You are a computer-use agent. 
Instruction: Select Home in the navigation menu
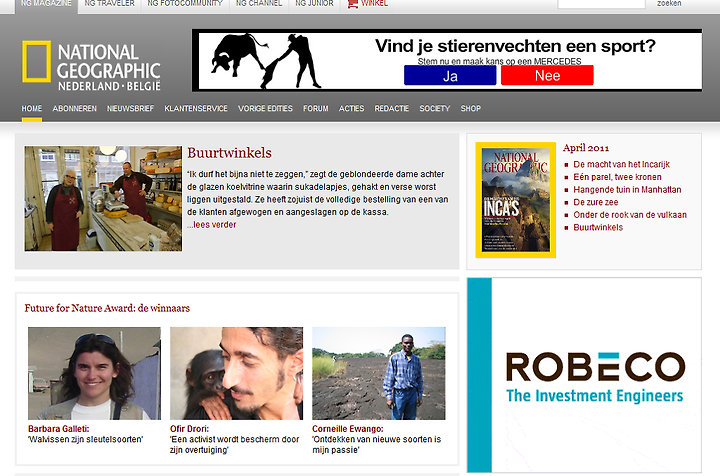32,109
